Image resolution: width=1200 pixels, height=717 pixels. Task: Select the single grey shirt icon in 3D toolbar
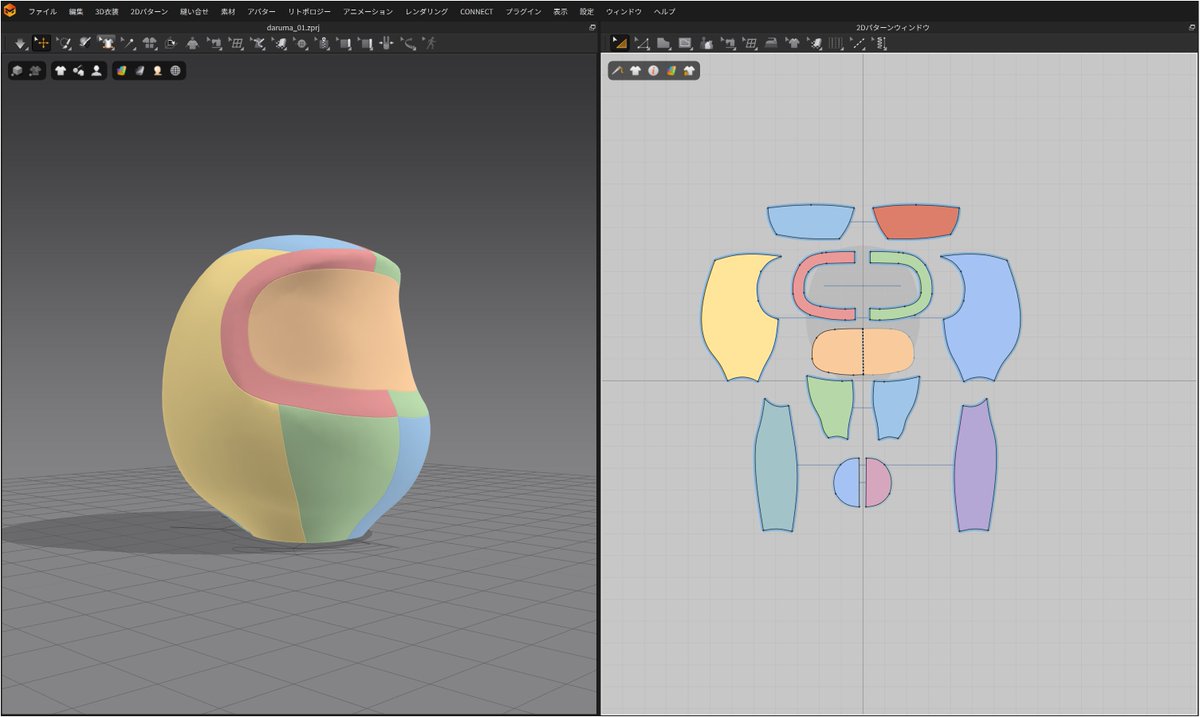192,43
